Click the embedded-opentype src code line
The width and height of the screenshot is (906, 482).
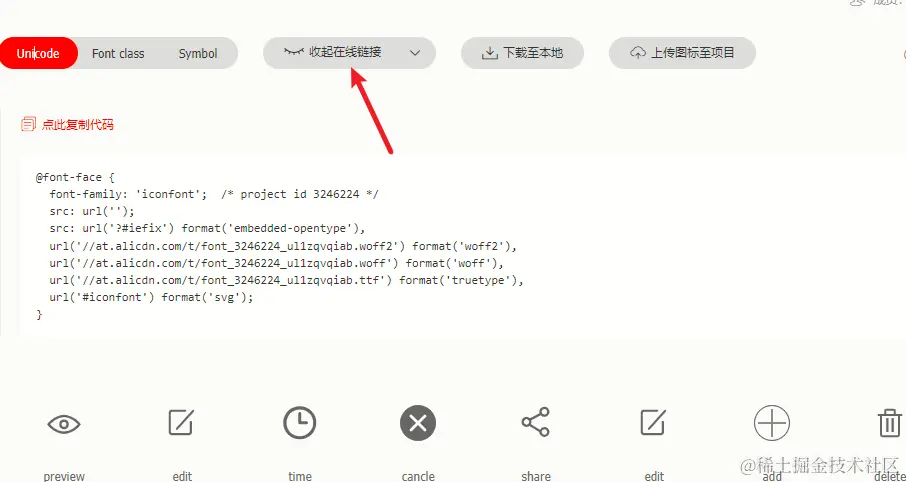[x=208, y=229]
